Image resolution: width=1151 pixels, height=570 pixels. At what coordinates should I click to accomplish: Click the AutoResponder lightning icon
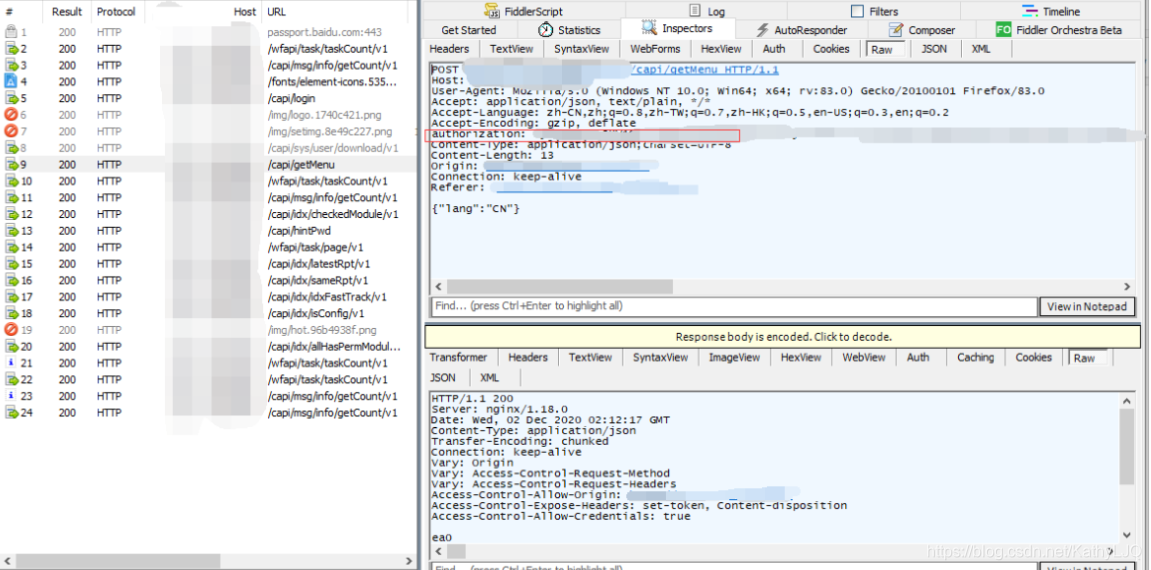(762, 30)
